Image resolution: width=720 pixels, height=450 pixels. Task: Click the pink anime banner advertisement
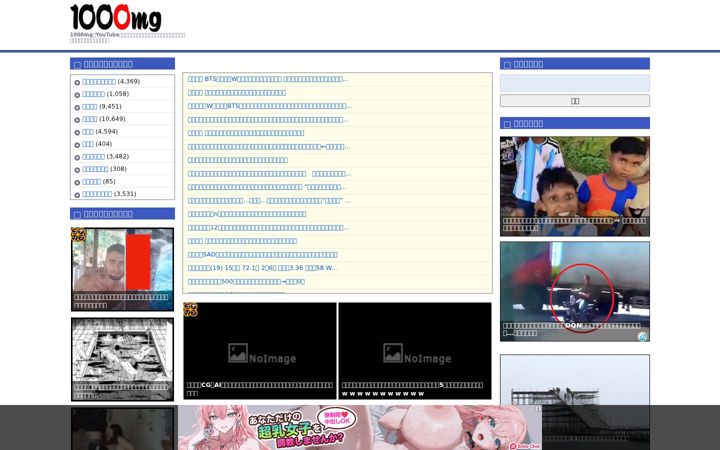click(x=360, y=428)
